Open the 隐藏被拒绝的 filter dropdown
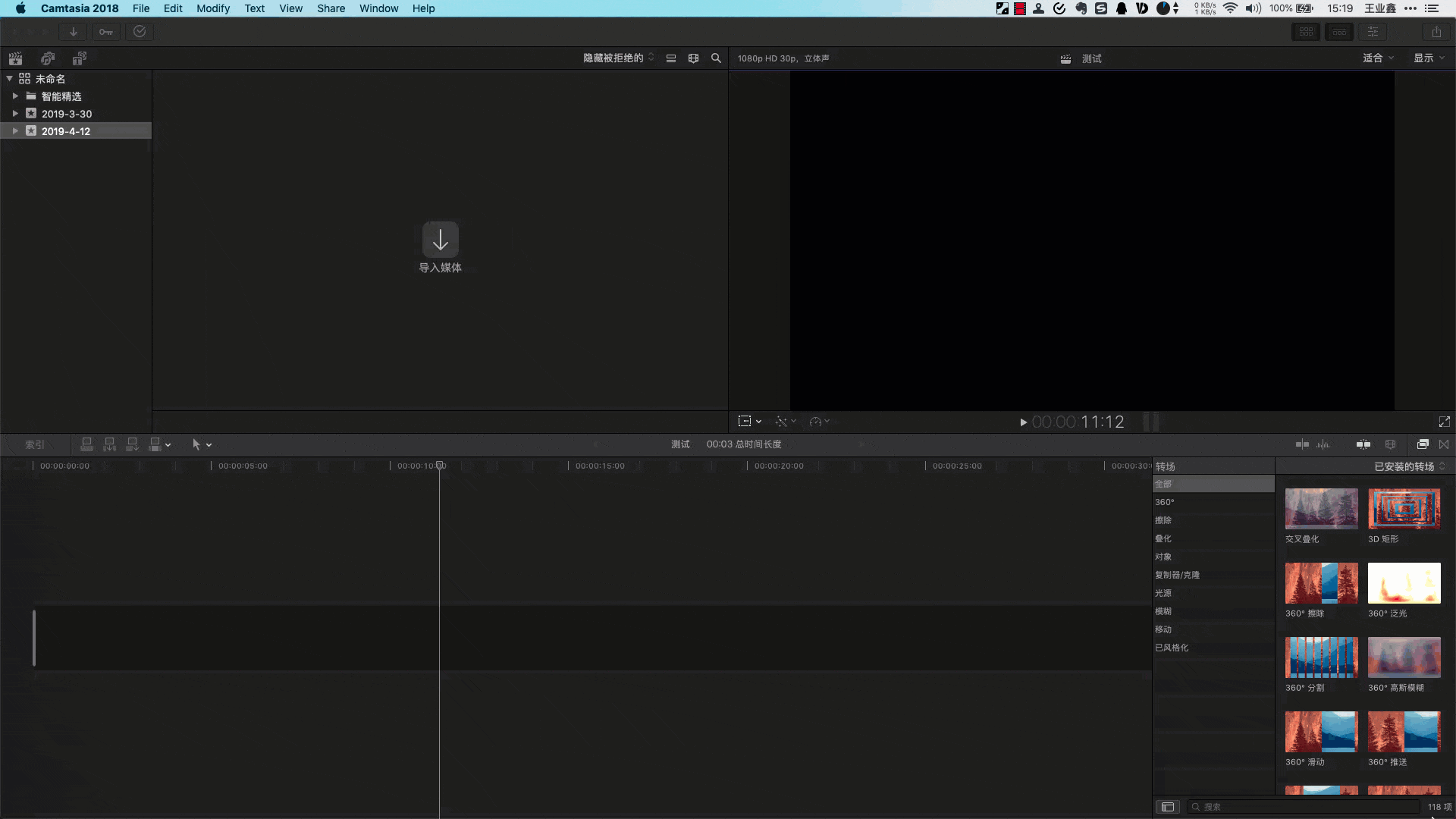The width and height of the screenshot is (1456, 819). [618, 58]
